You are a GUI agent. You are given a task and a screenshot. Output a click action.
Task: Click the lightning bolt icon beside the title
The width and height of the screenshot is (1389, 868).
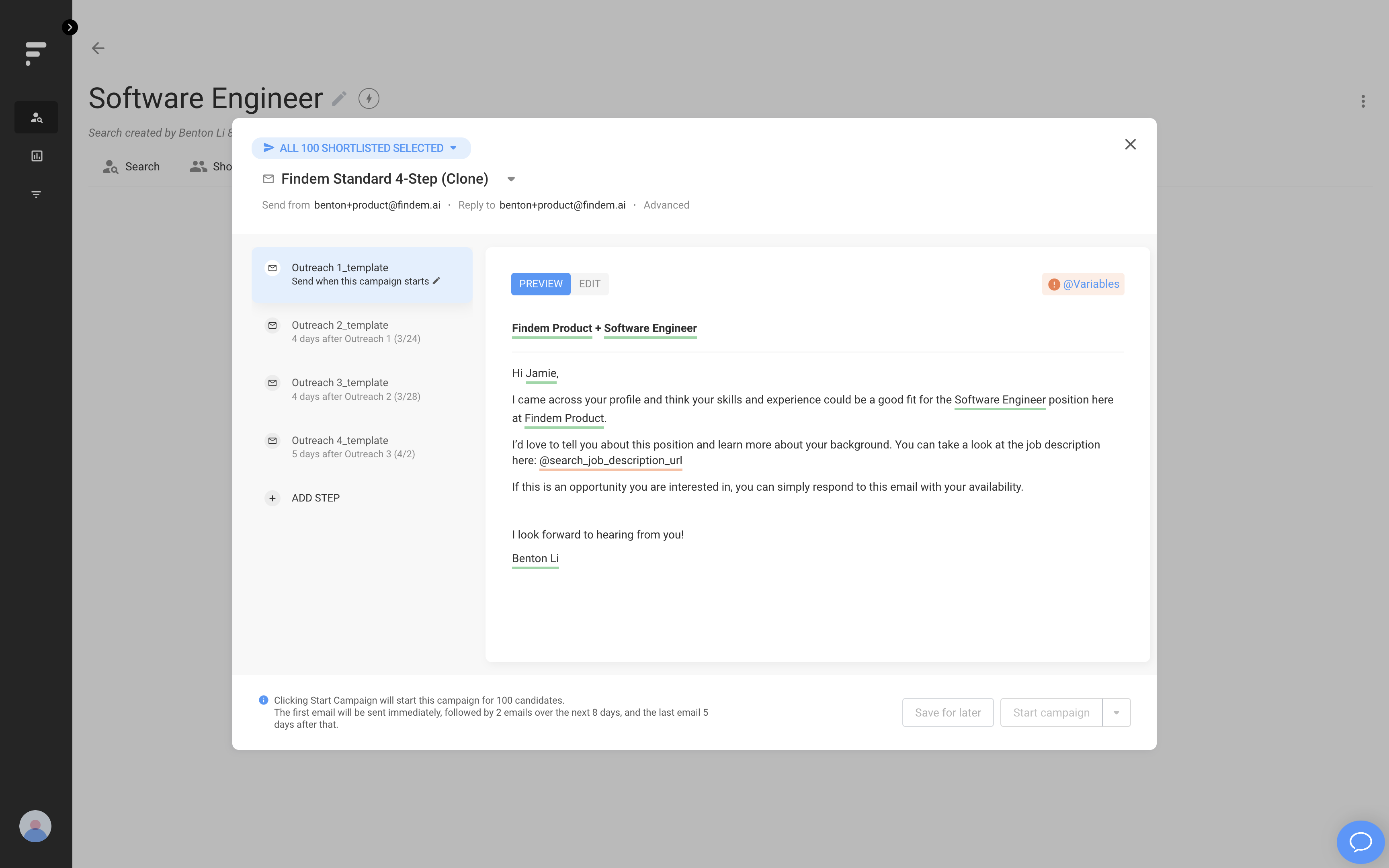(368, 98)
